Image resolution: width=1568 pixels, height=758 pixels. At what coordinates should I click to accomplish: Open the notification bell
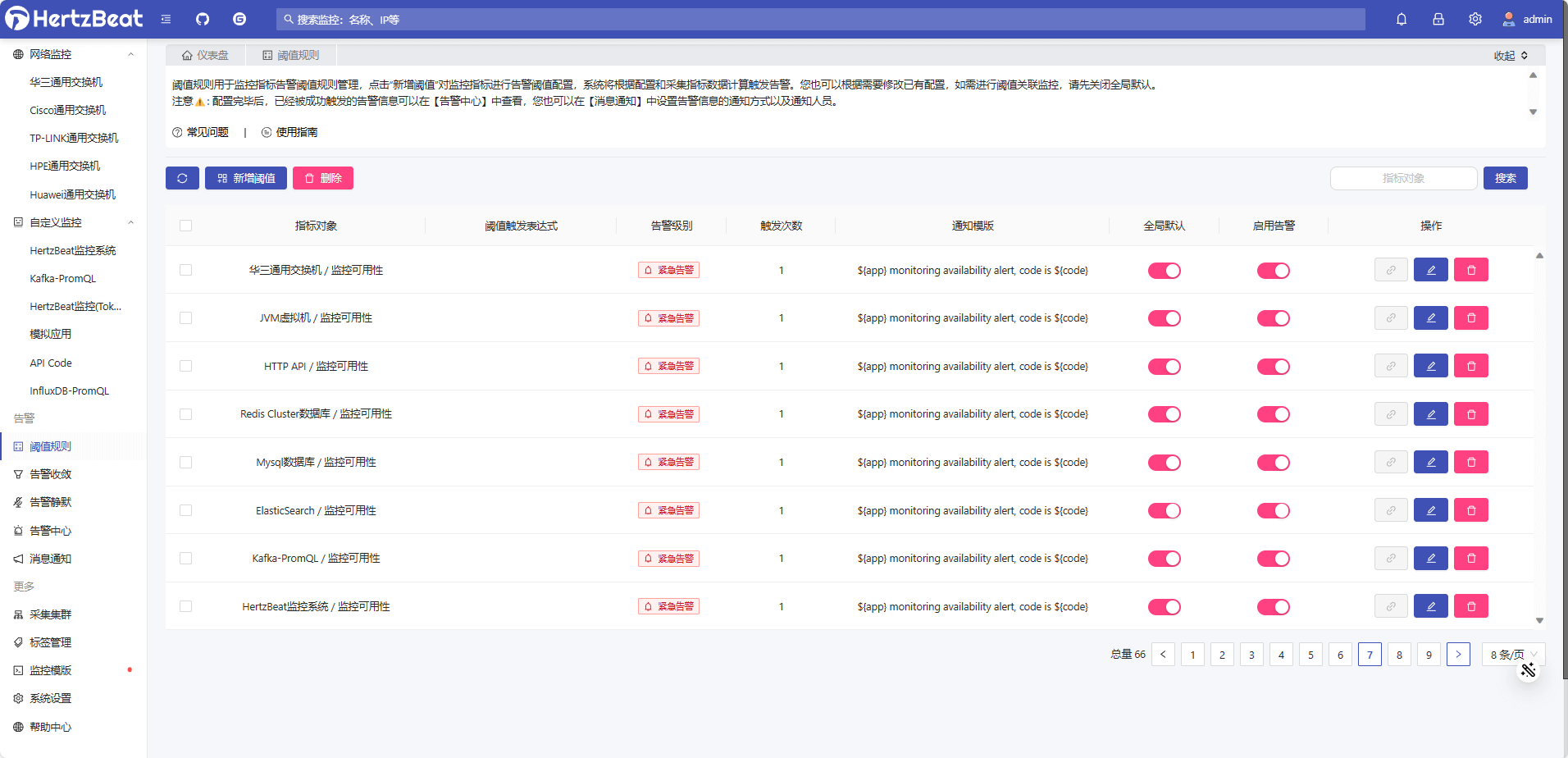pyautogui.click(x=1401, y=18)
